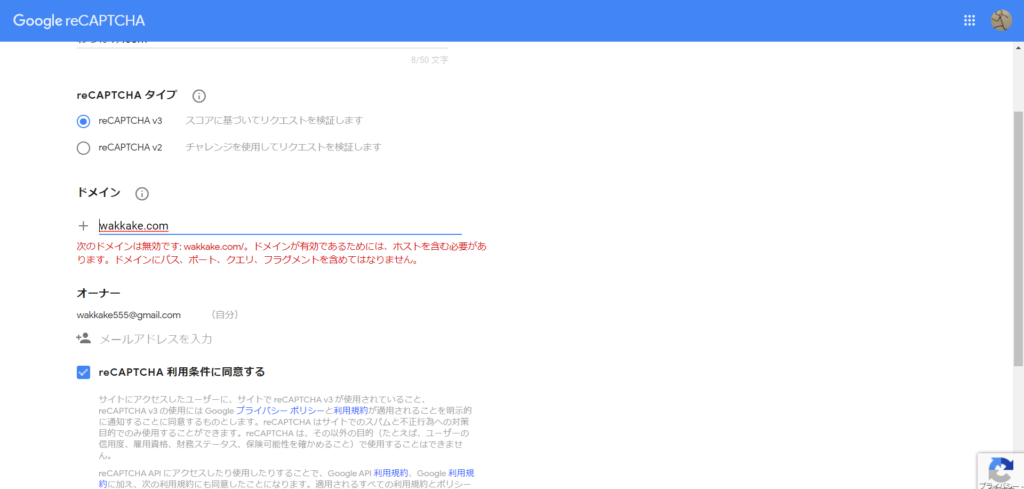Select the reCAPTCHA v3 radio button

coord(84,121)
